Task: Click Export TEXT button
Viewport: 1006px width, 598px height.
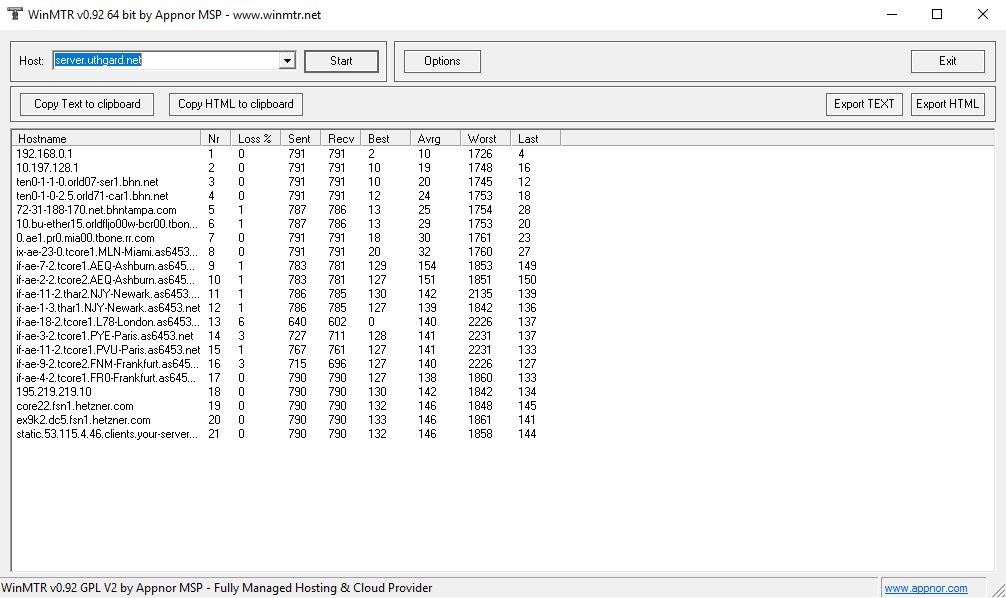Action: 864,104
